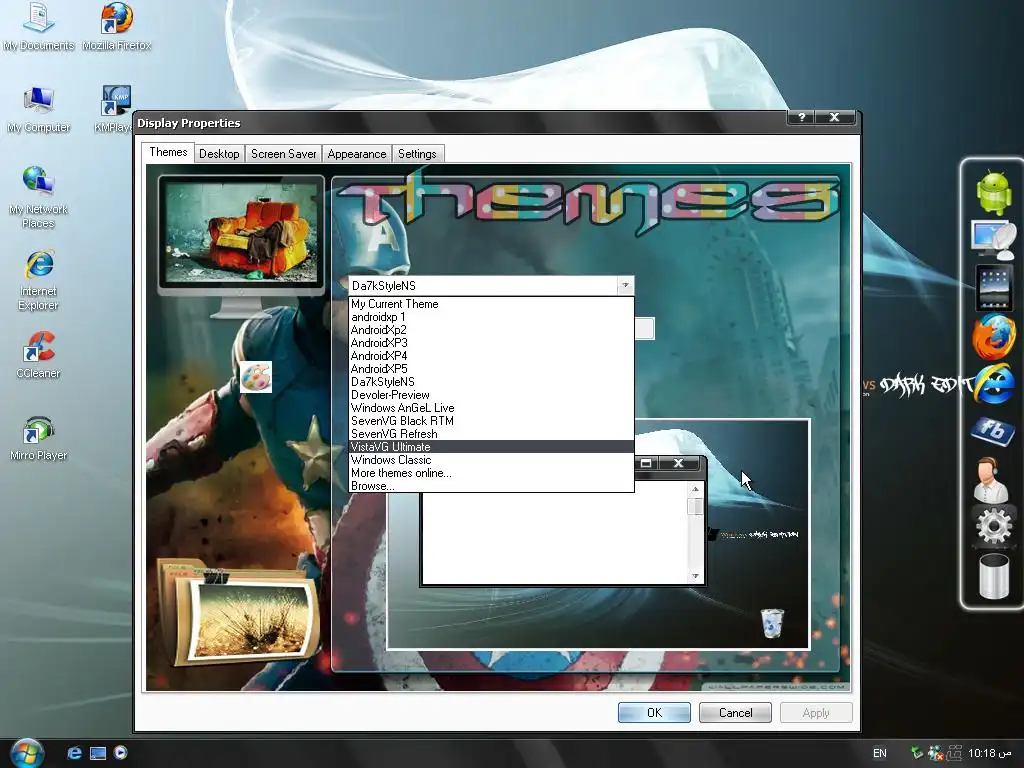Click the Show Desktop quick launch icon
This screenshot has height=768, width=1024.
98,754
